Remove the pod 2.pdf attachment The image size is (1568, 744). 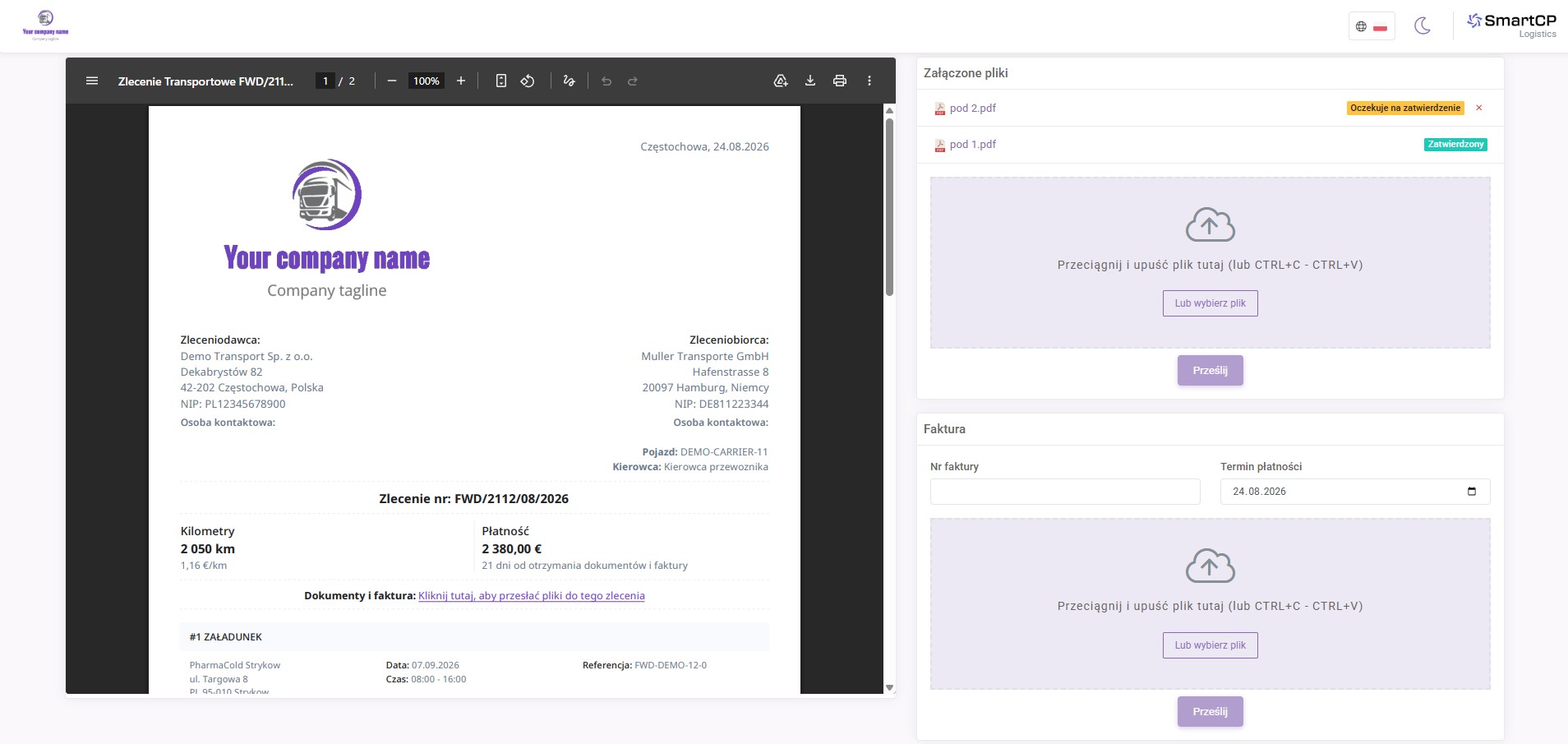click(x=1479, y=108)
